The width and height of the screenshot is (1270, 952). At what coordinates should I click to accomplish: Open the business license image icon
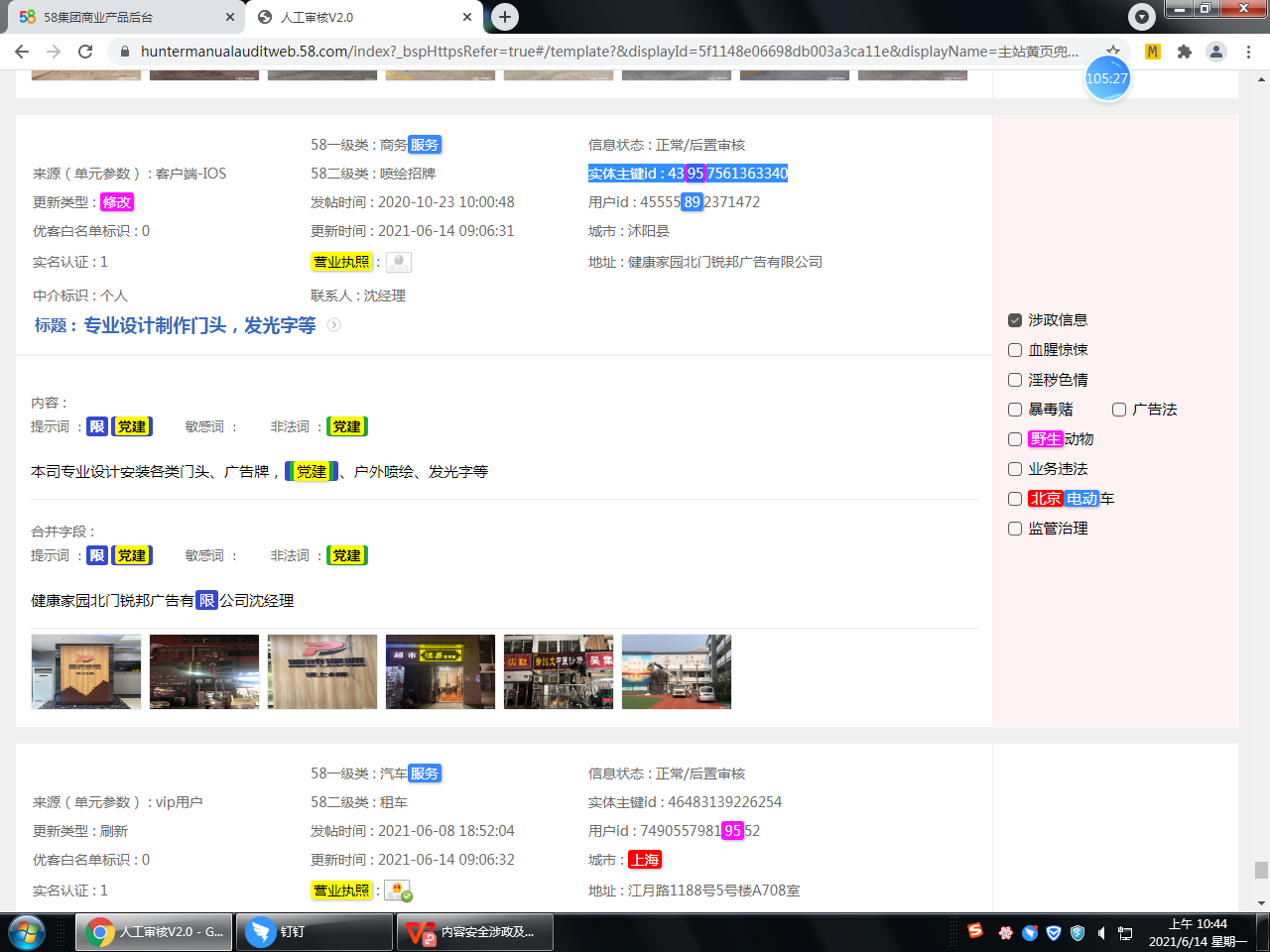(x=398, y=262)
